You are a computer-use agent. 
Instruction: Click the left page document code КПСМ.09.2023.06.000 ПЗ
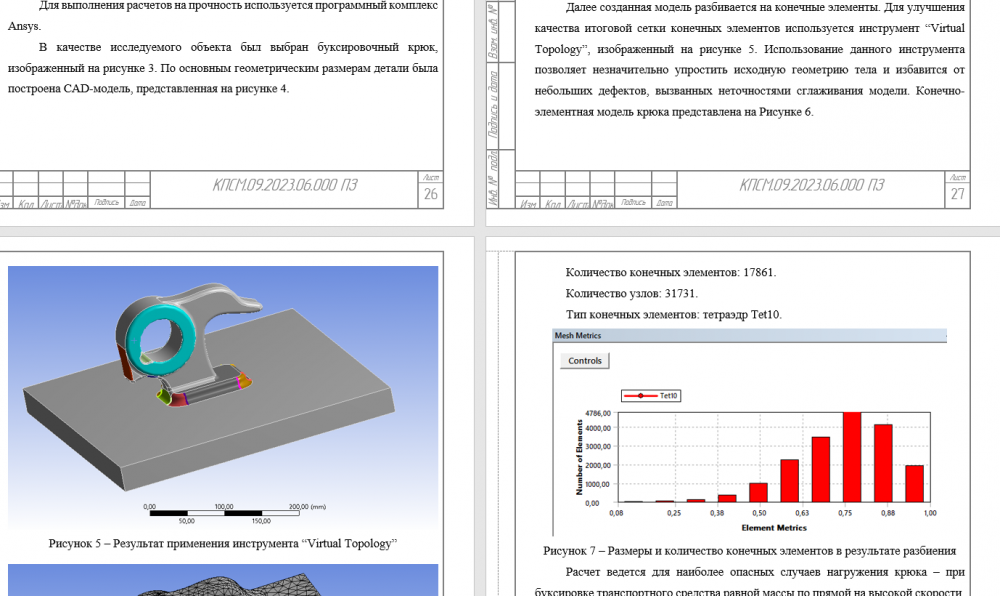[x=285, y=185]
